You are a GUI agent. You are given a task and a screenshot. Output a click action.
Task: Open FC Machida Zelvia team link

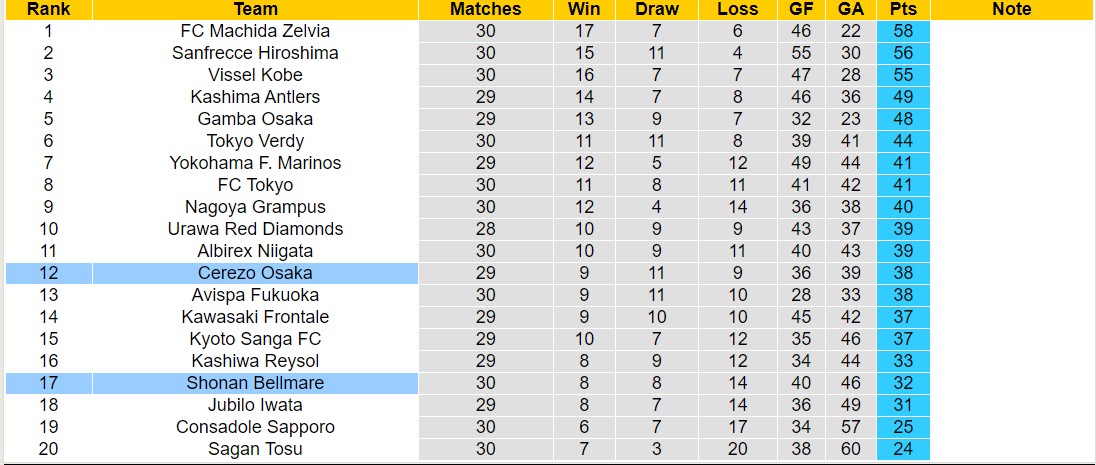tap(255, 31)
